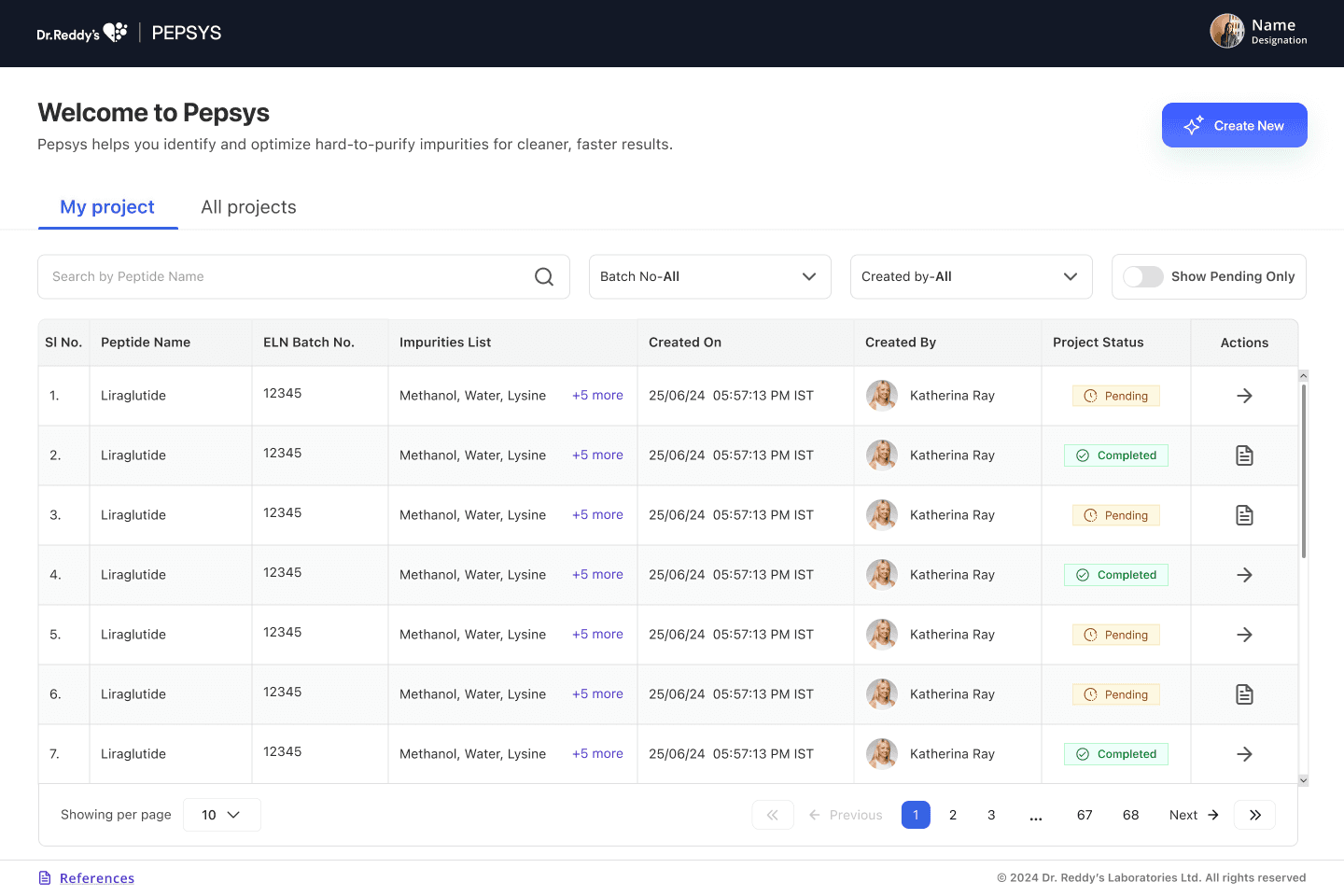Click PEPSYS title in header

[x=187, y=33]
